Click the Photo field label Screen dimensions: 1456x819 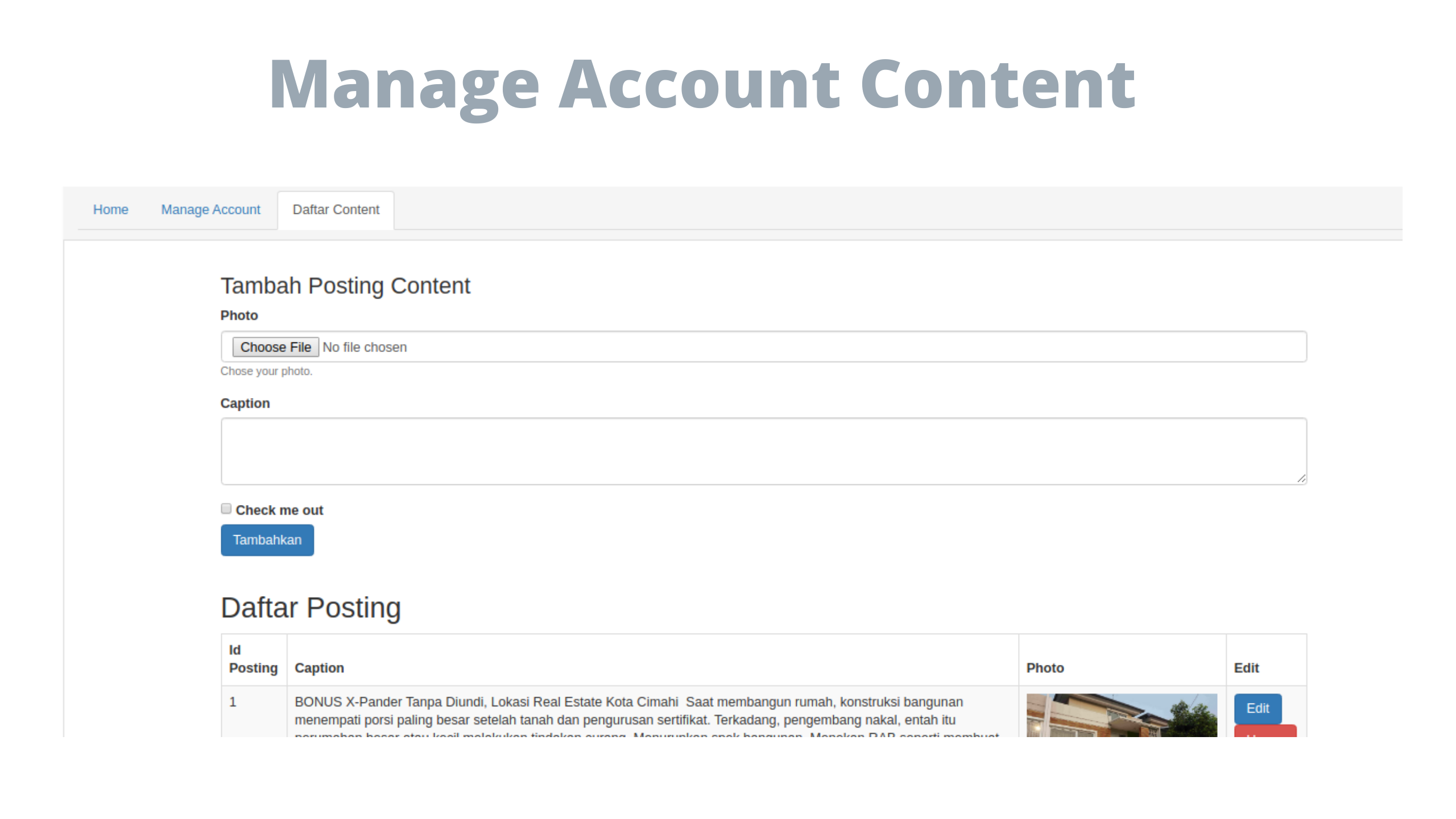239,315
